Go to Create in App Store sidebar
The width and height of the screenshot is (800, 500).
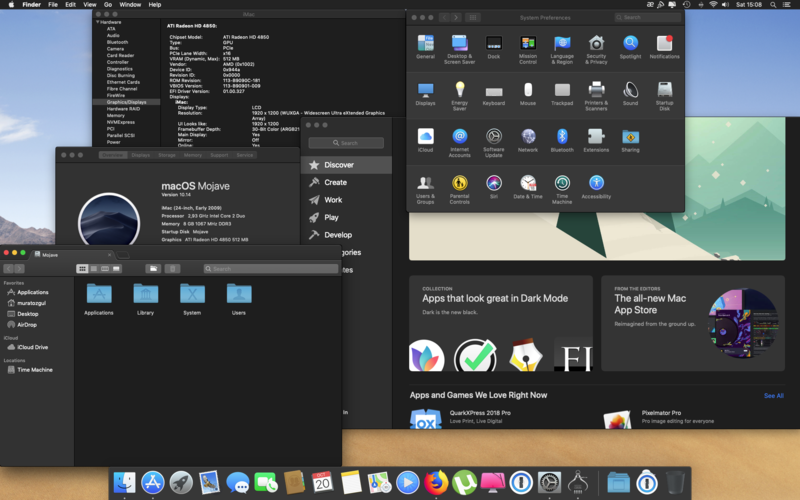click(335, 182)
